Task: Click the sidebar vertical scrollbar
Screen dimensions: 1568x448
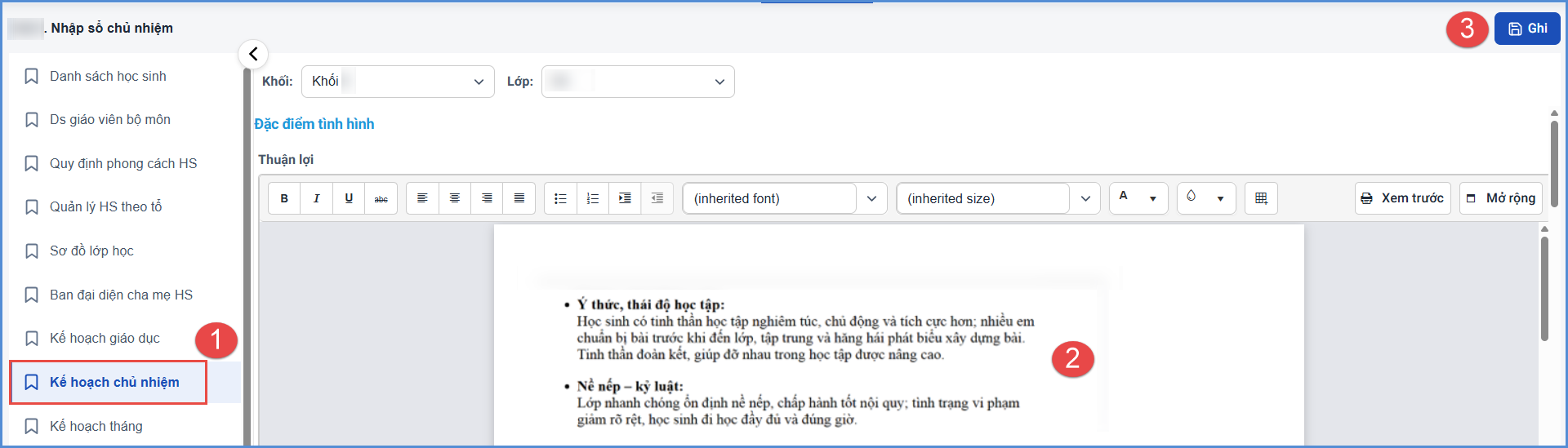Action: 247,257
